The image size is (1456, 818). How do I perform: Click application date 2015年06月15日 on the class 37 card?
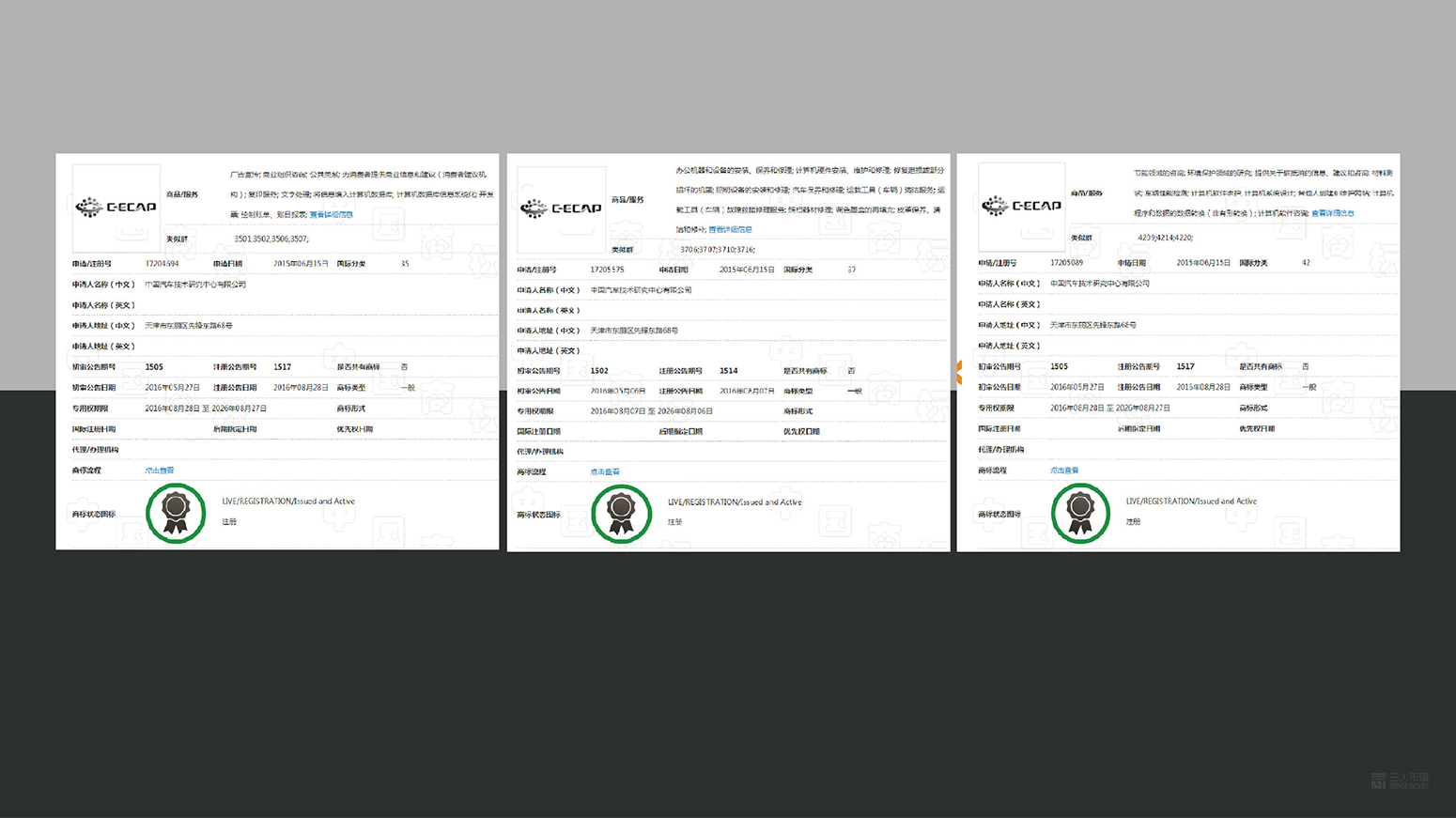[x=747, y=270]
